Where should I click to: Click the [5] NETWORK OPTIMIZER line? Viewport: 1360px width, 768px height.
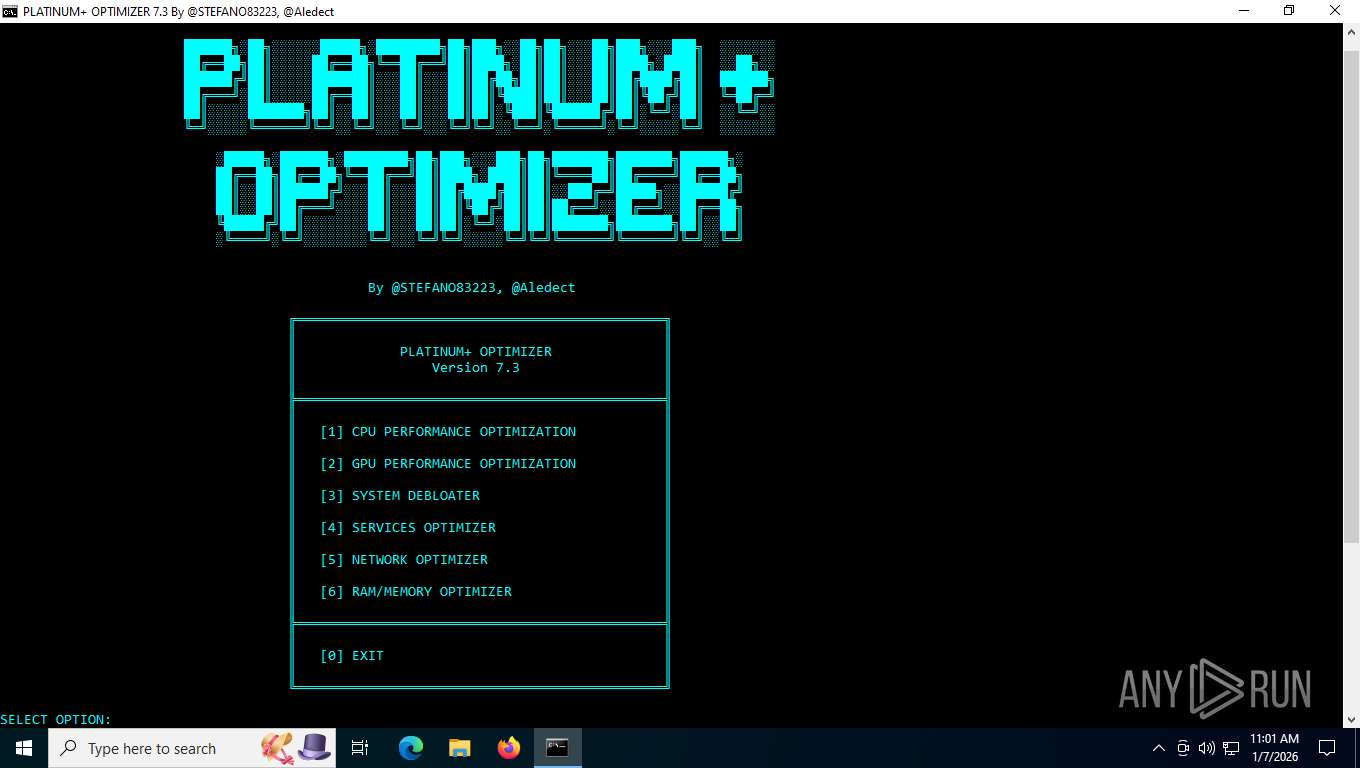[404, 560]
